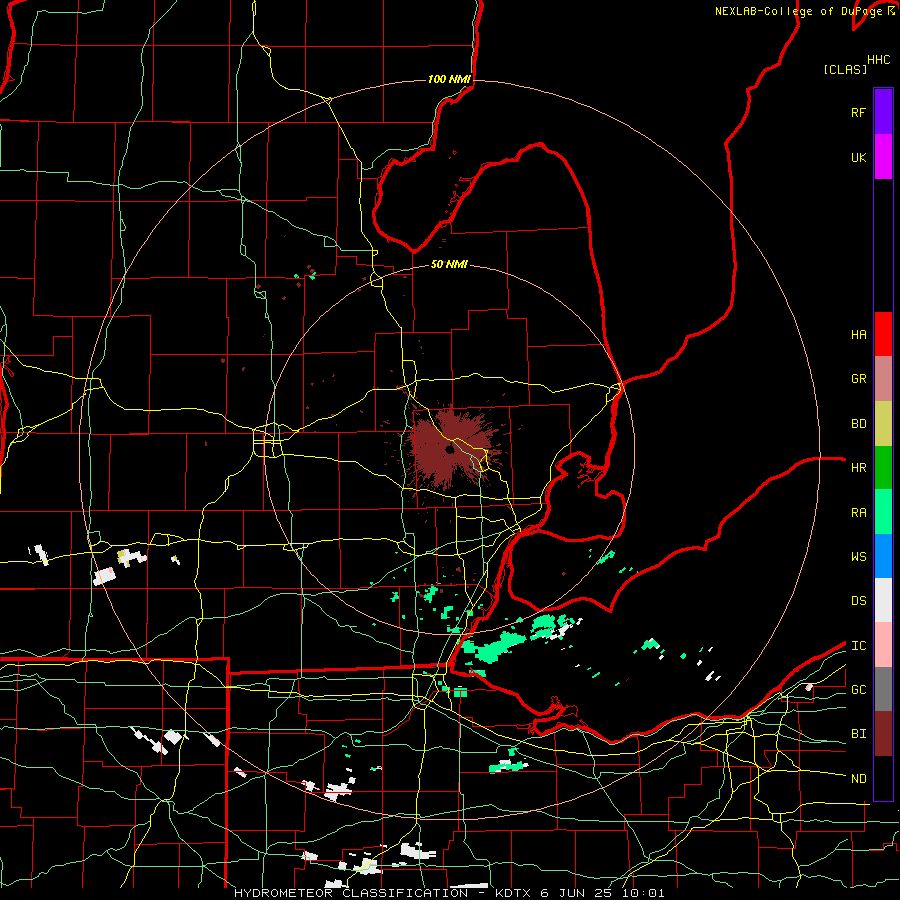Click the 'GR' legend label
This screenshot has width=900, height=900.
858,379
